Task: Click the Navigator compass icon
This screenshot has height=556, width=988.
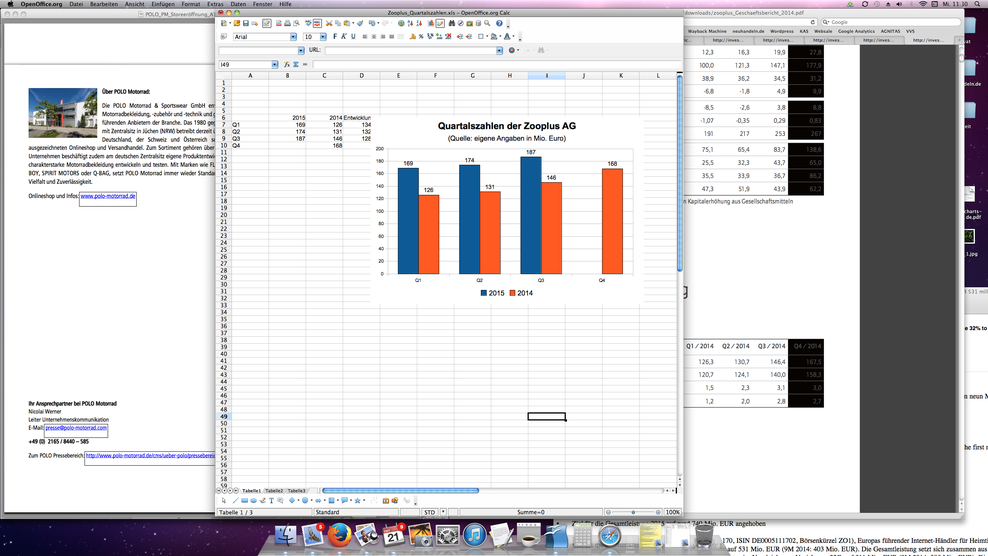Action: 461,23
